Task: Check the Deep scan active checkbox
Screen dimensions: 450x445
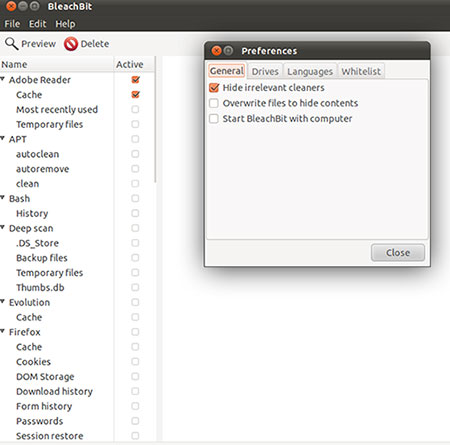Action: pos(135,228)
